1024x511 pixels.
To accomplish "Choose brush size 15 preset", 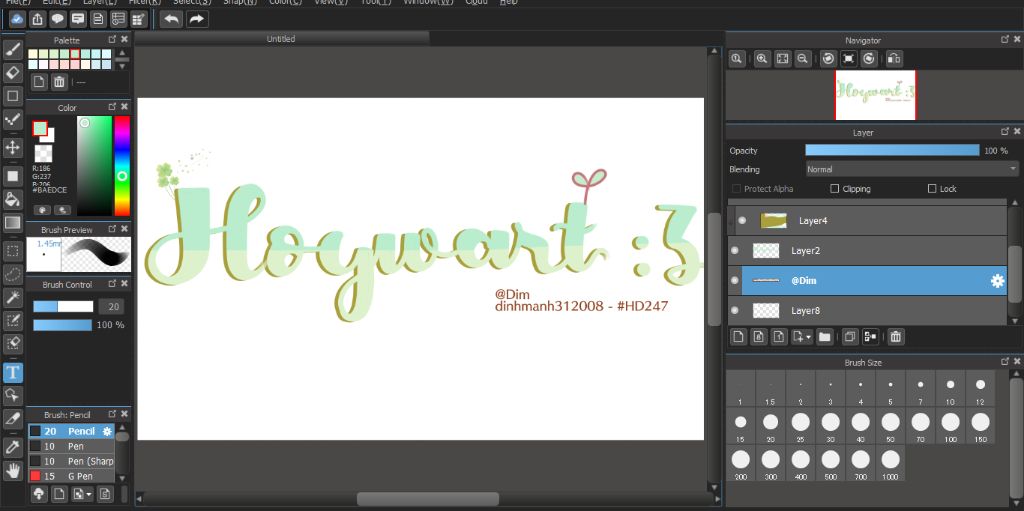I will click(741, 425).
